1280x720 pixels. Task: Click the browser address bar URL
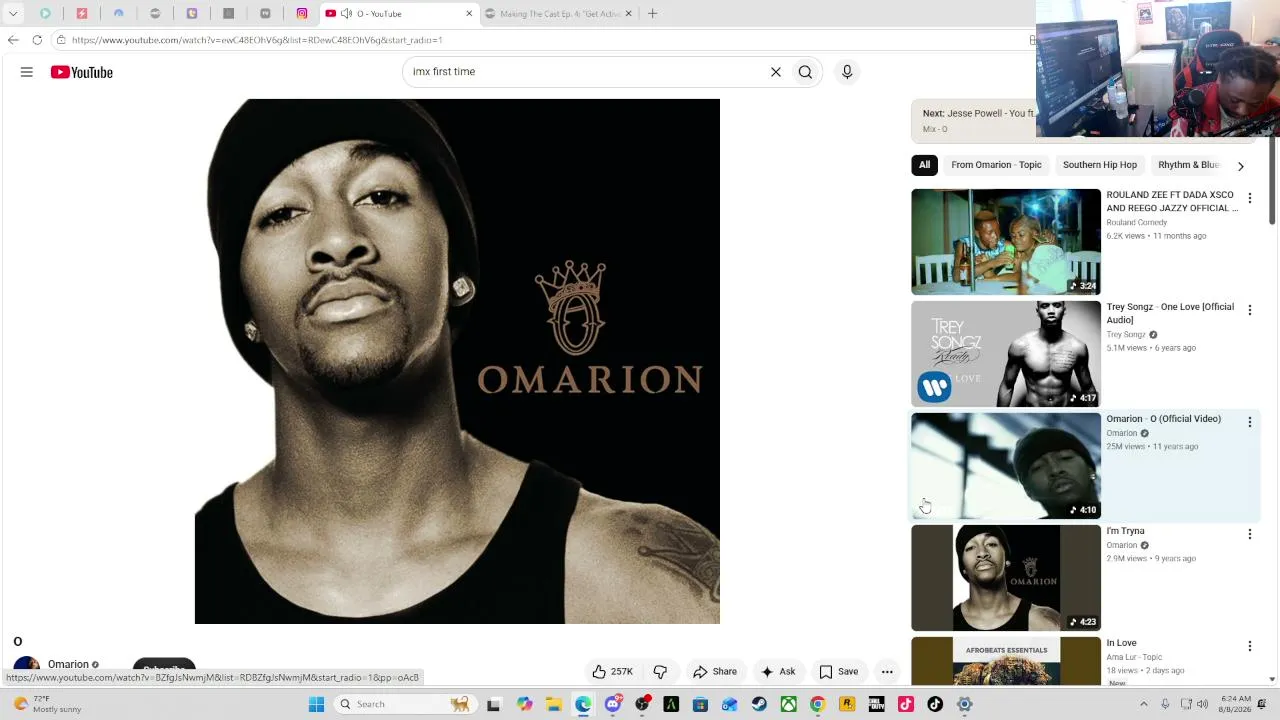pyautogui.click(x=257, y=40)
